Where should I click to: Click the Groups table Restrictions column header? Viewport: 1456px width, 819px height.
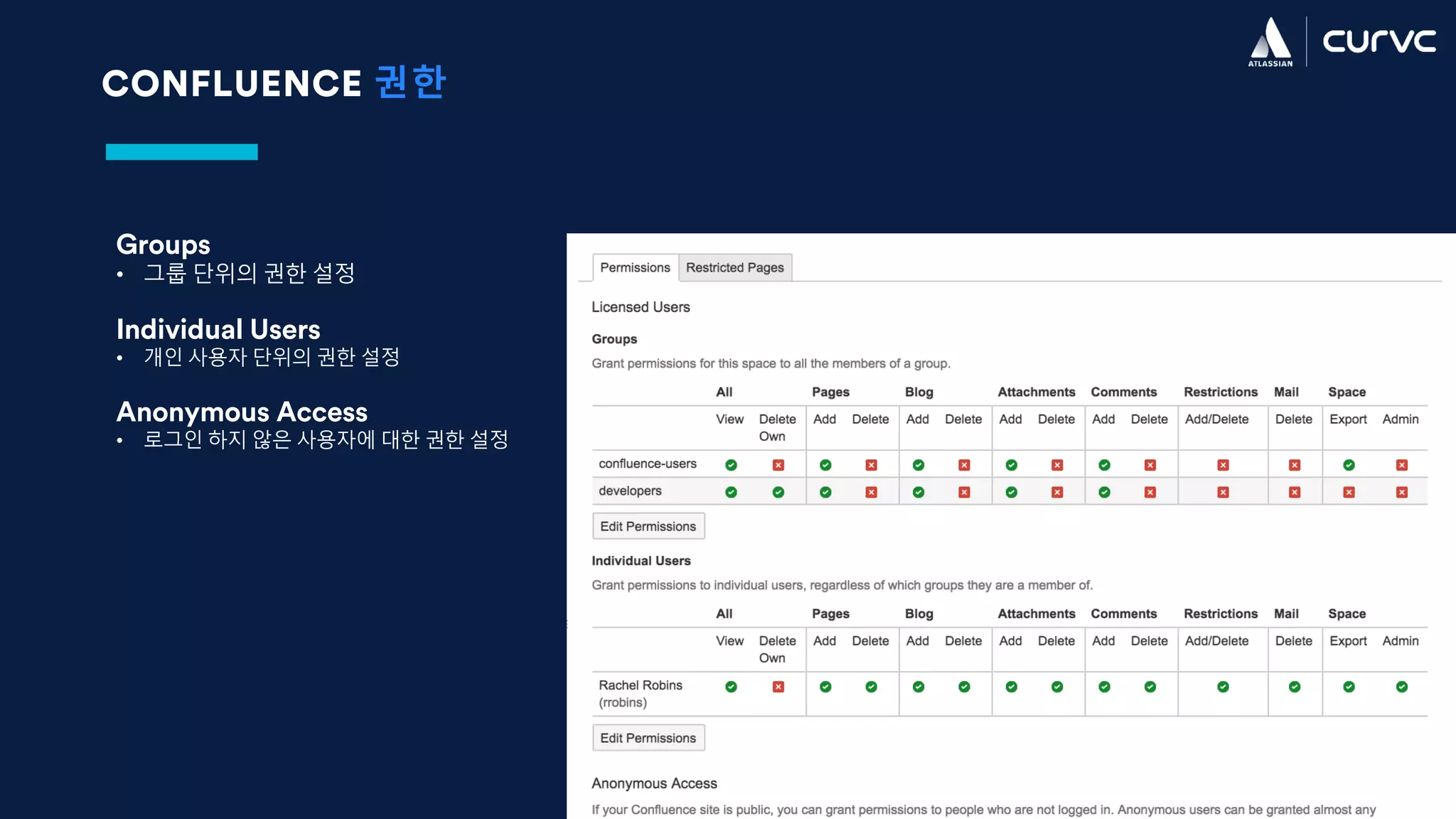point(1221,392)
